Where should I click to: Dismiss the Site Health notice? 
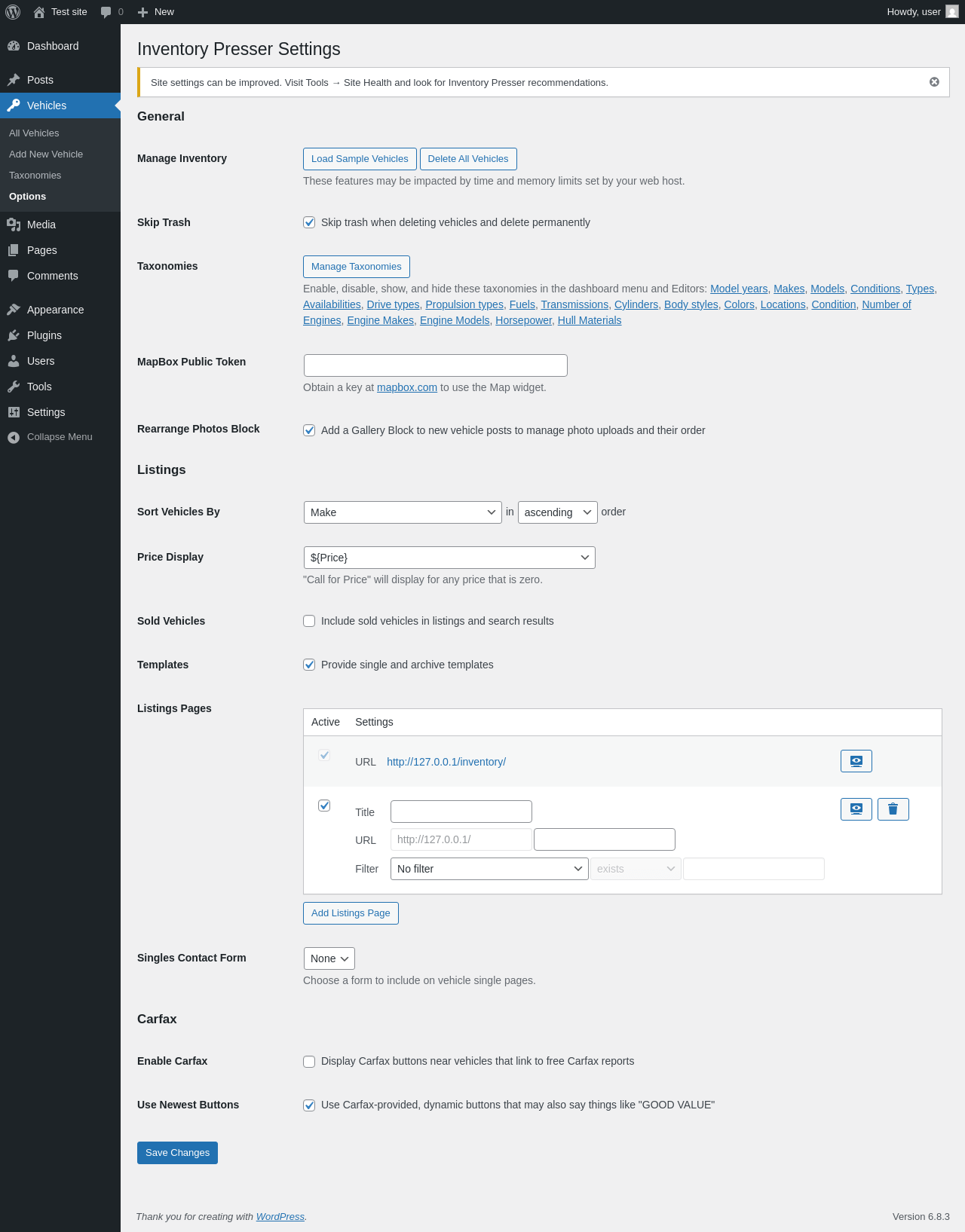934,82
